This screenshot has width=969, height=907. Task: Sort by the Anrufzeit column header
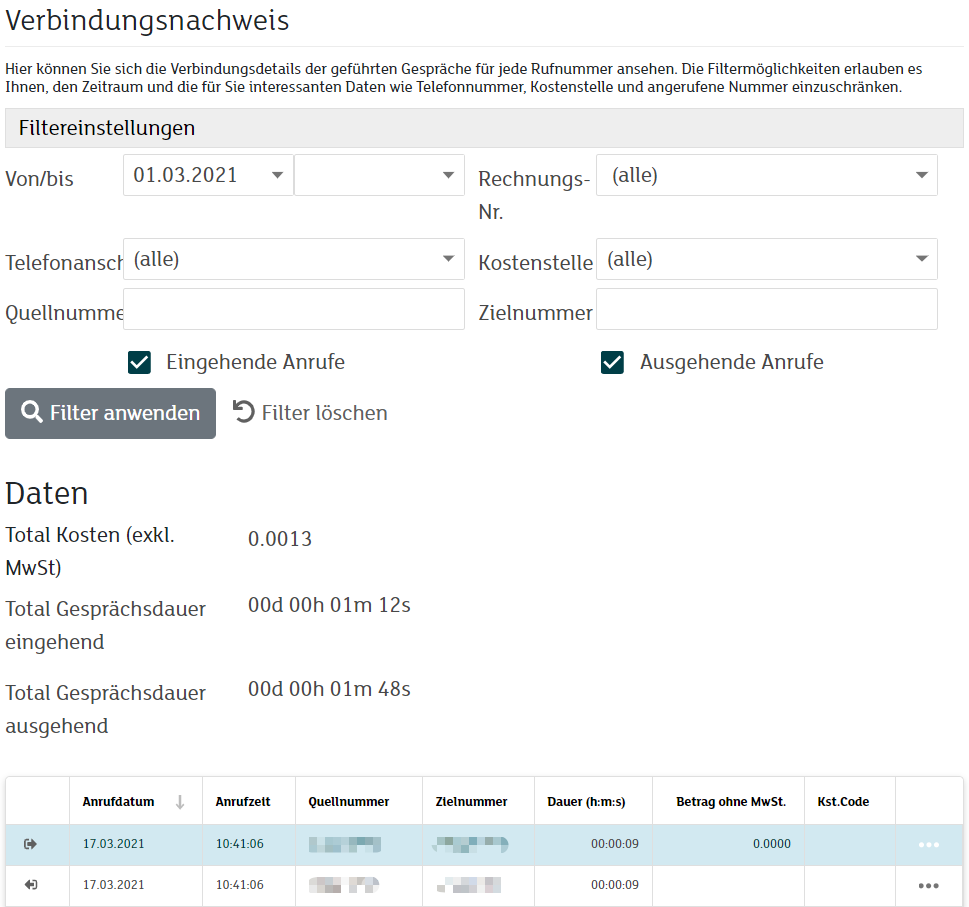coord(243,802)
